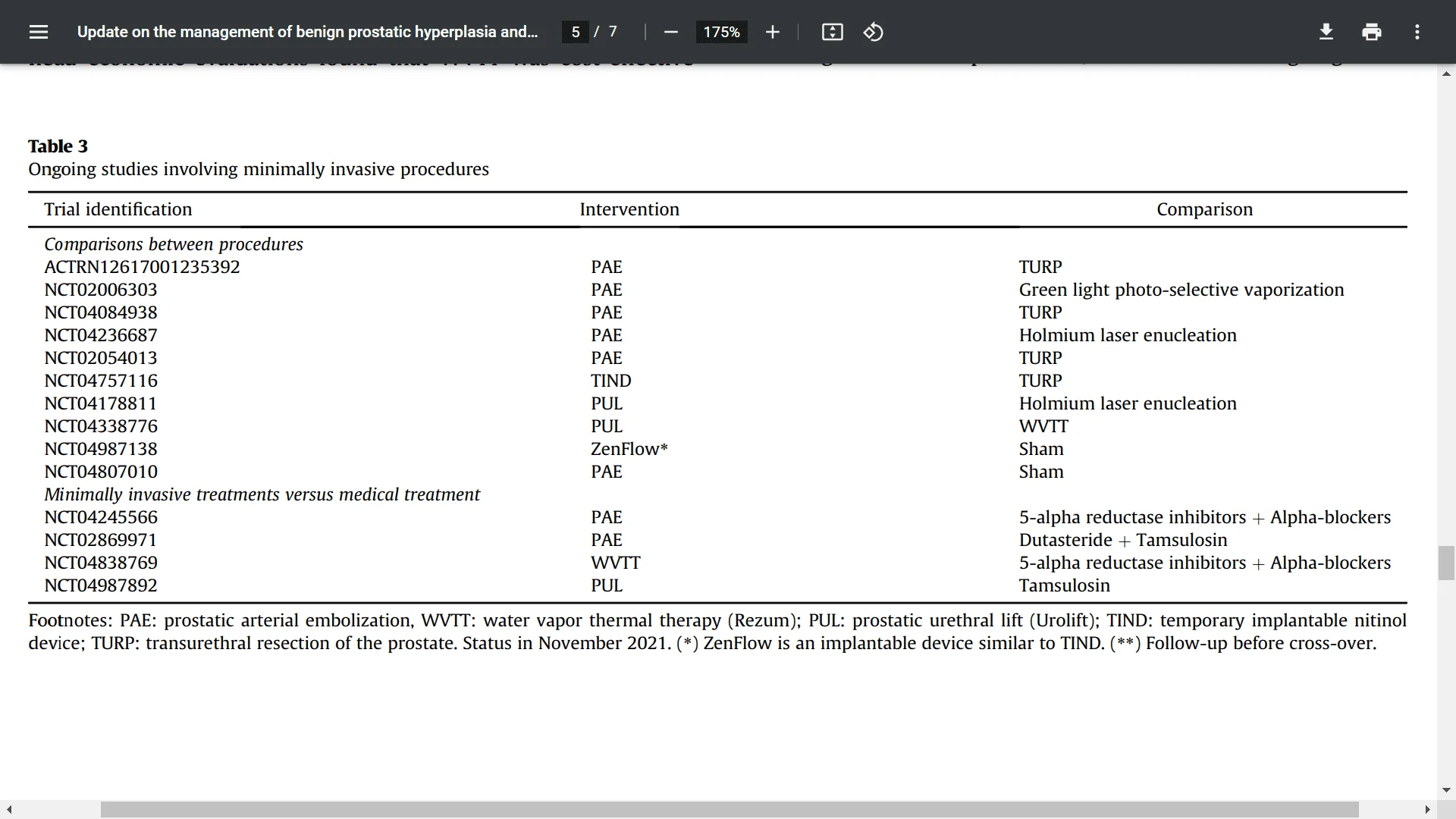Edit the current page number field
The image size is (1456, 819).
pyautogui.click(x=576, y=32)
